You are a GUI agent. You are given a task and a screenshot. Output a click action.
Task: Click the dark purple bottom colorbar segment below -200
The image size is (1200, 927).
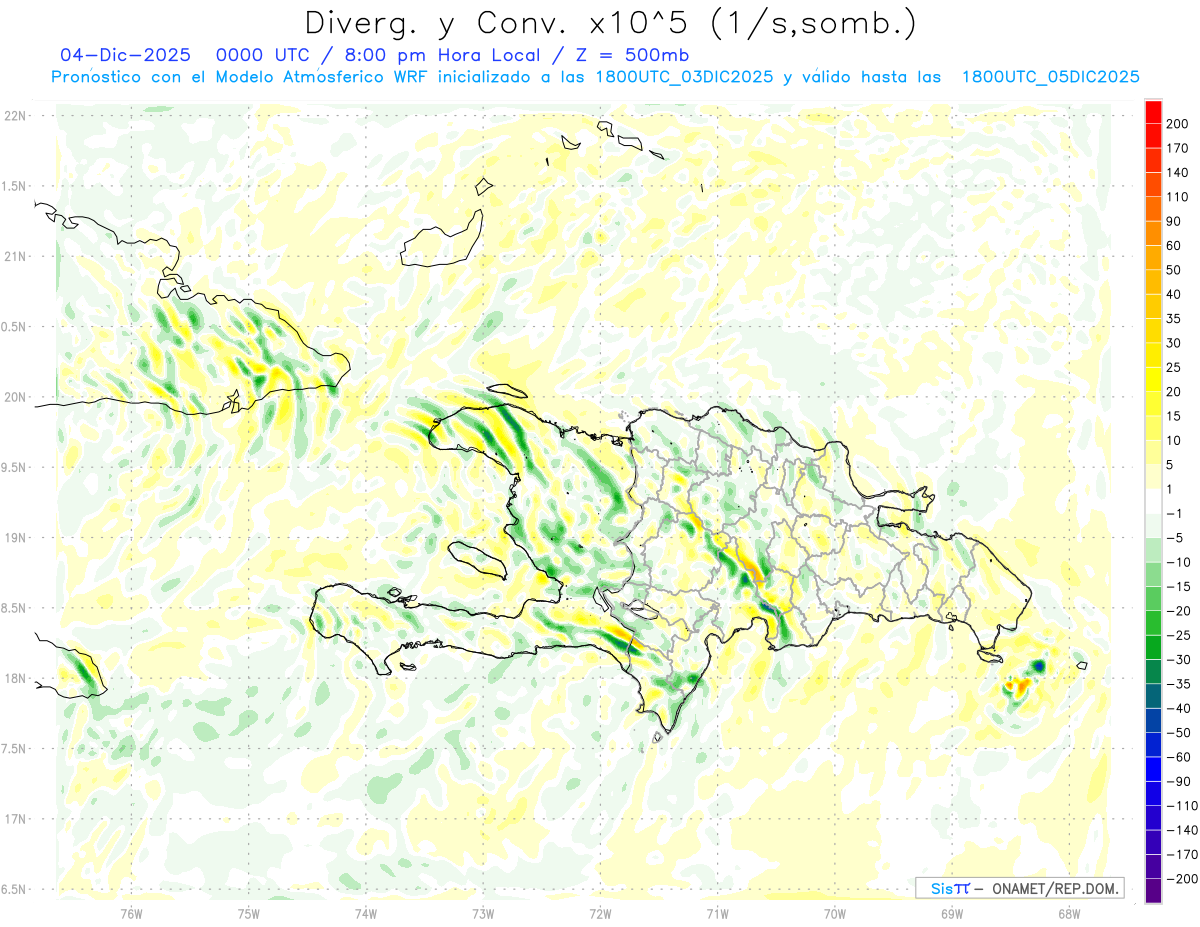pyautogui.click(x=1154, y=891)
